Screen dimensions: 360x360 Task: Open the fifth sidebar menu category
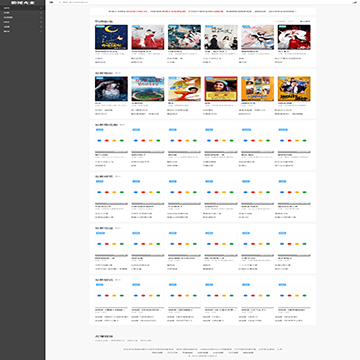tap(22, 27)
